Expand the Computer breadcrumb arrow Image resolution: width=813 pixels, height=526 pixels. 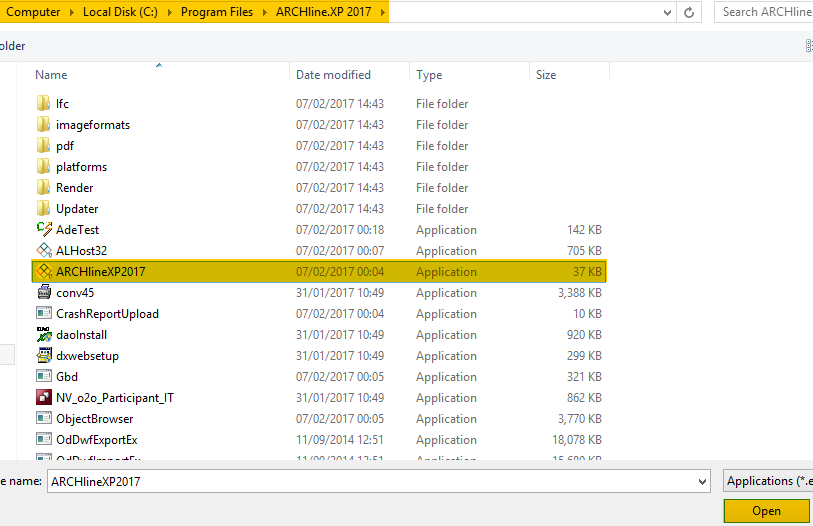[x=72, y=12]
